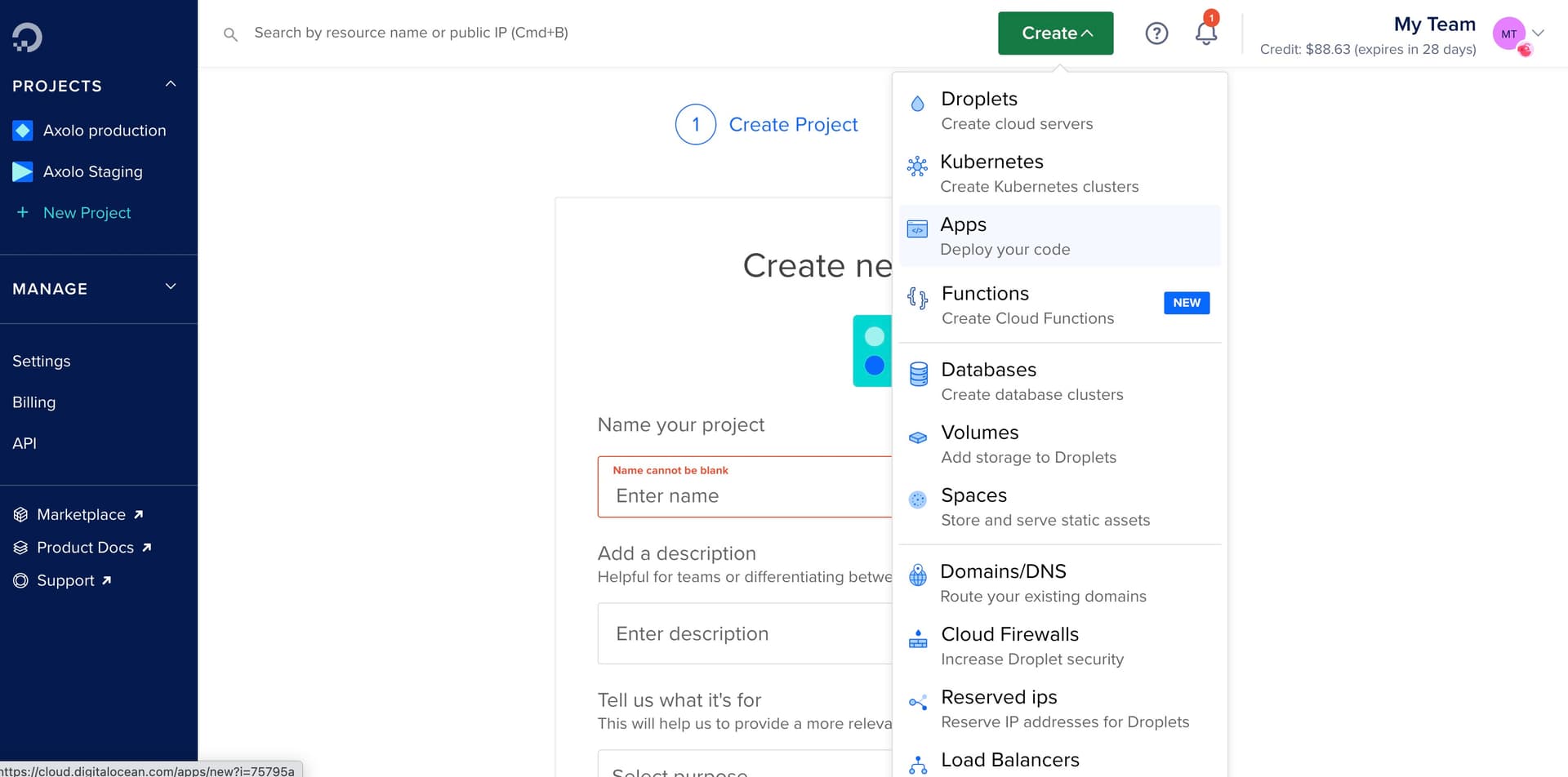Click the Create Project step label
The height and width of the screenshot is (777, 1568).
[x=793, y=124]
